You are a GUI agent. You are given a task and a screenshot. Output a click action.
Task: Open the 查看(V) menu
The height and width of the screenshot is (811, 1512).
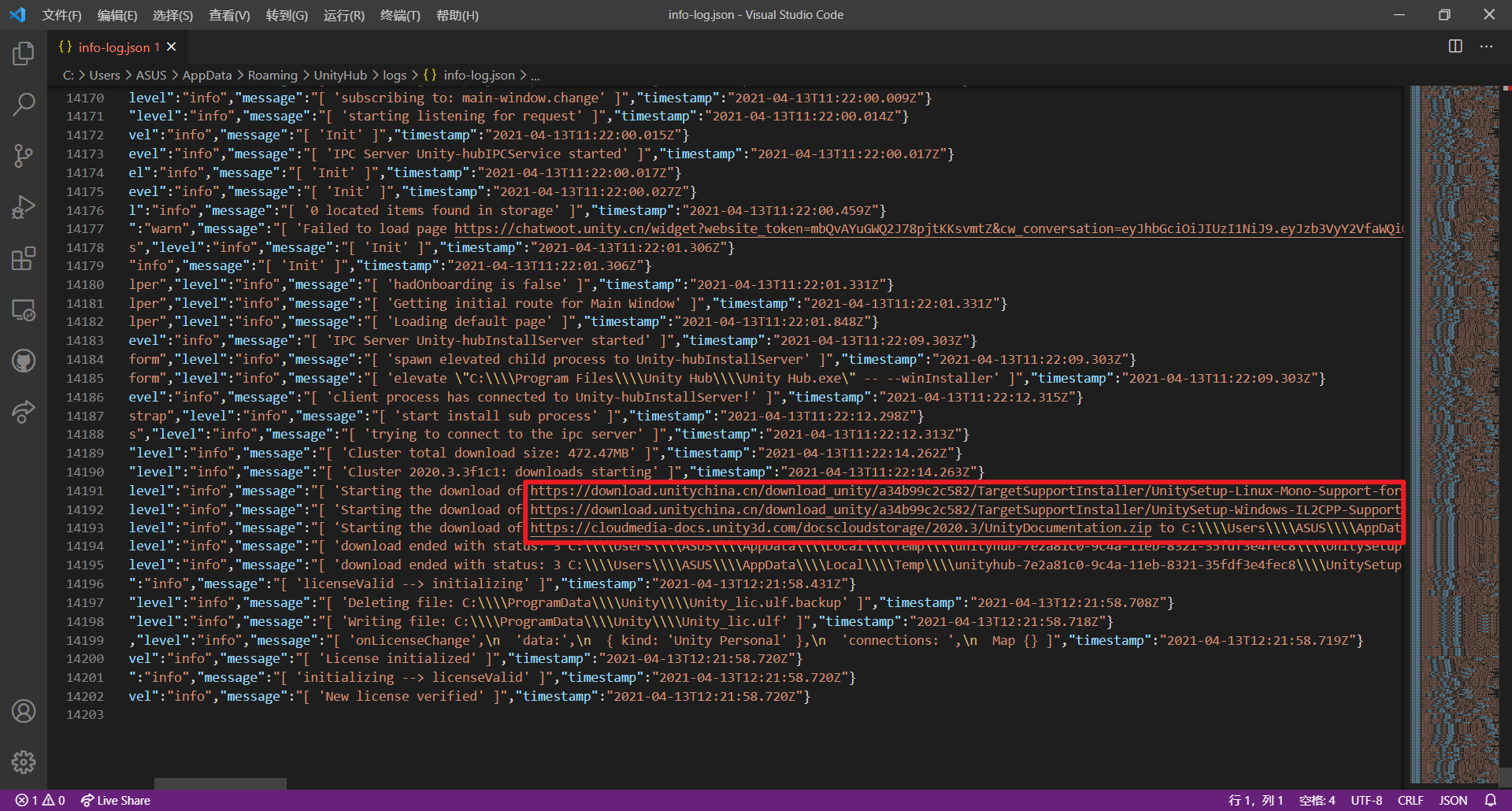229,15
